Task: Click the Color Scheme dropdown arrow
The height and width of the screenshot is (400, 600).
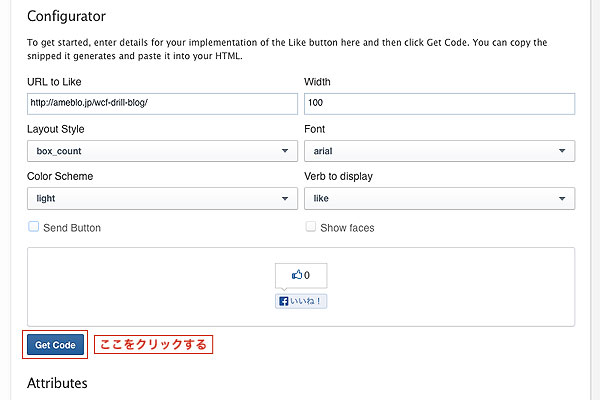Action: (285, 198)
